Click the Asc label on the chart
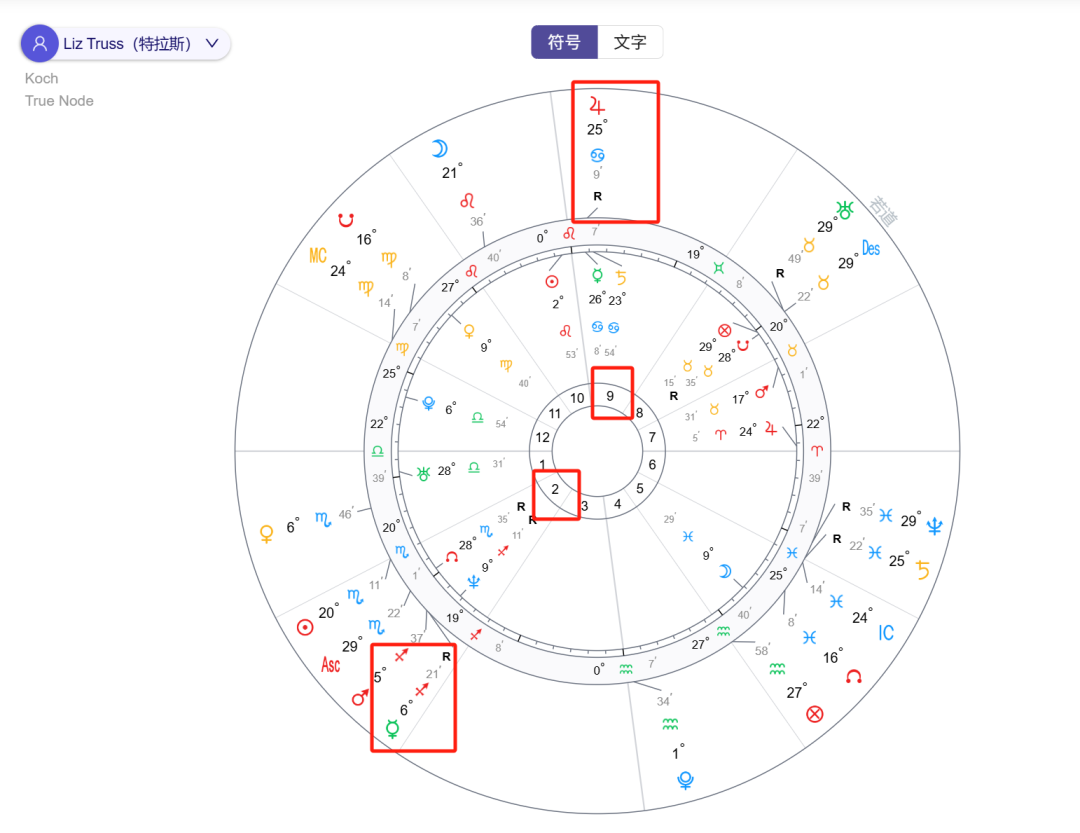 (x=331, y=664)
